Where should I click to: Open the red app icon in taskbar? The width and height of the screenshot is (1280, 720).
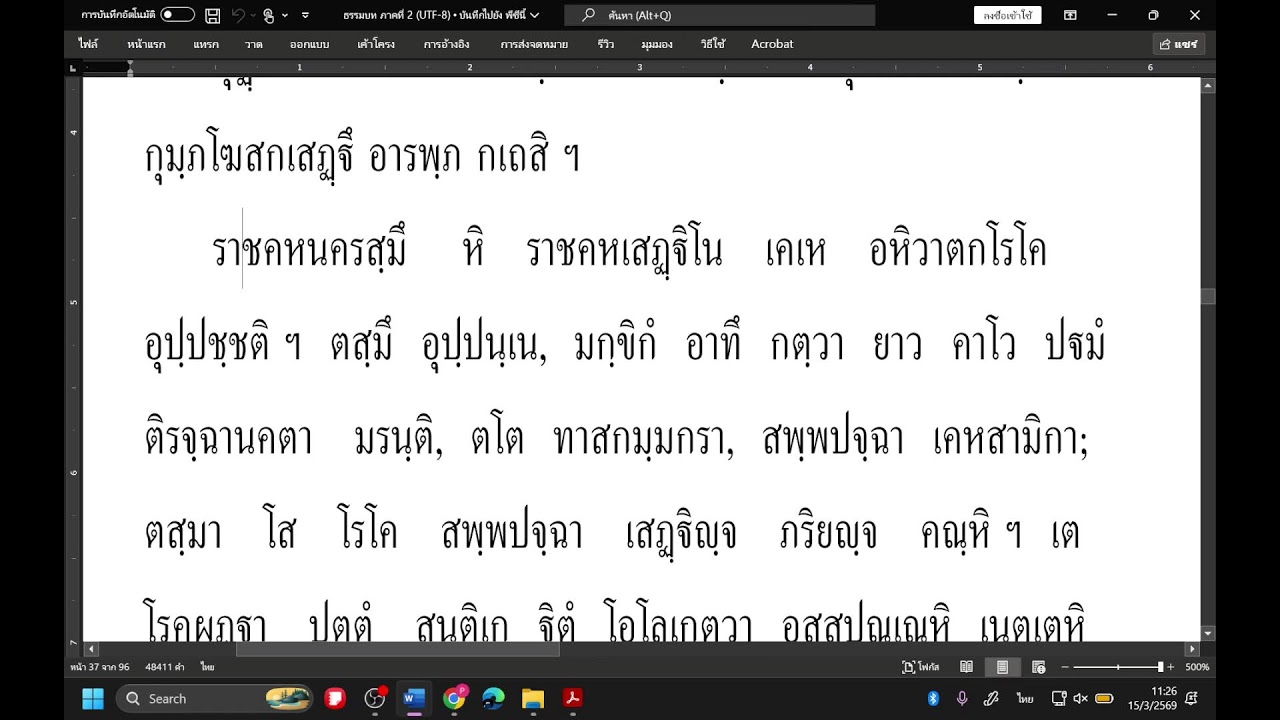[335, 698]
